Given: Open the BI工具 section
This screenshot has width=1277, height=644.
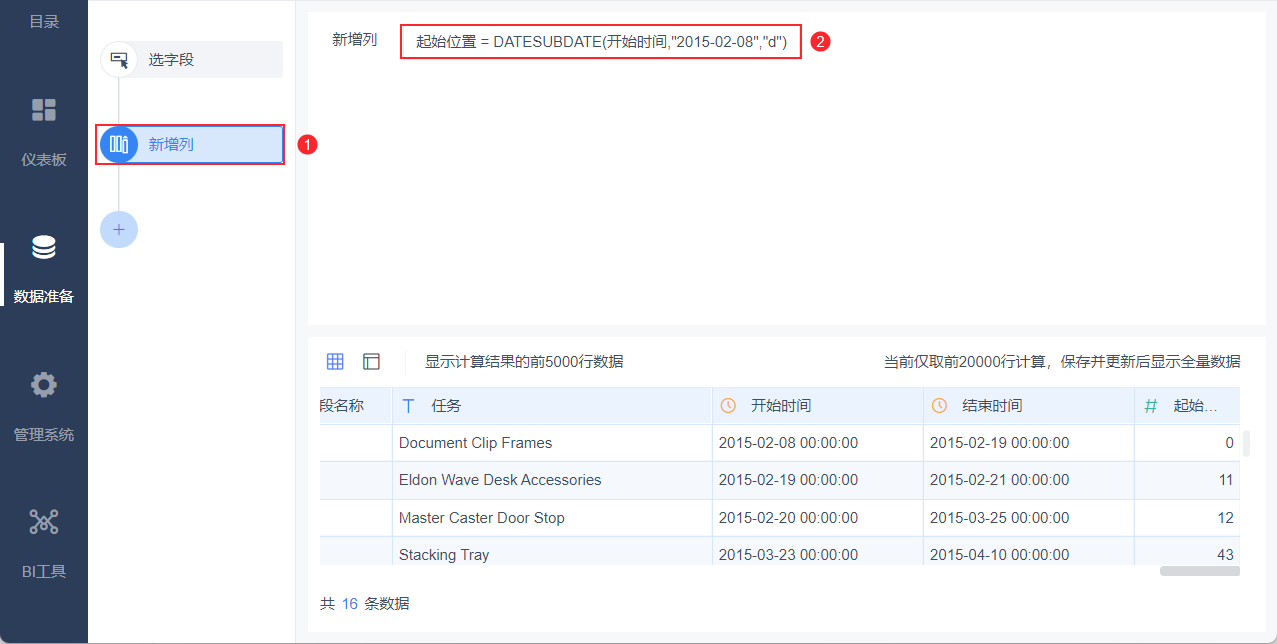Looking at the screenshot, I should pos(44,543).
